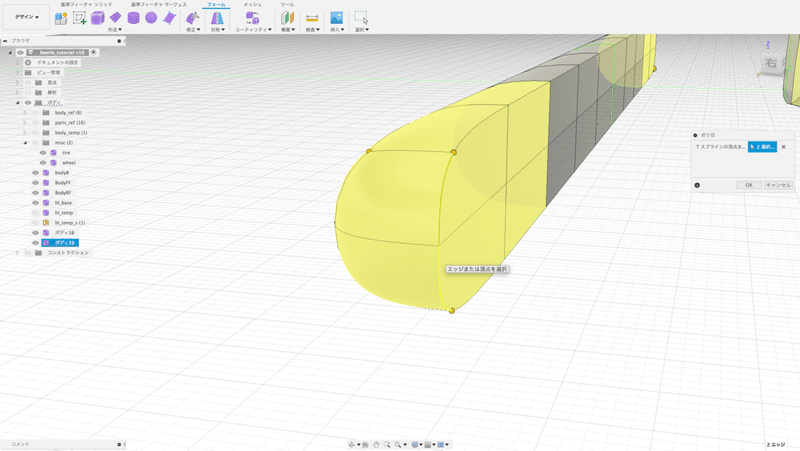Click the Insert (挿入) image icon

[337, 18]
